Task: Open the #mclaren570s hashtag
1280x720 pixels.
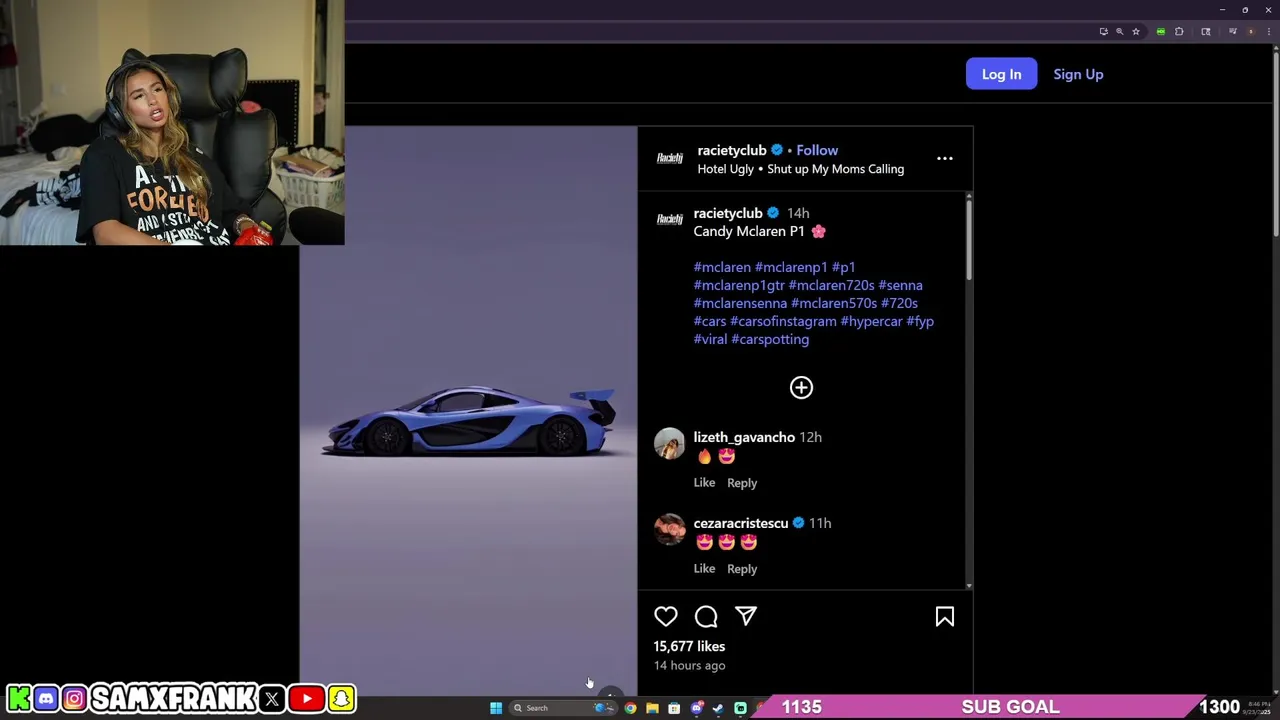Action: 834,303
